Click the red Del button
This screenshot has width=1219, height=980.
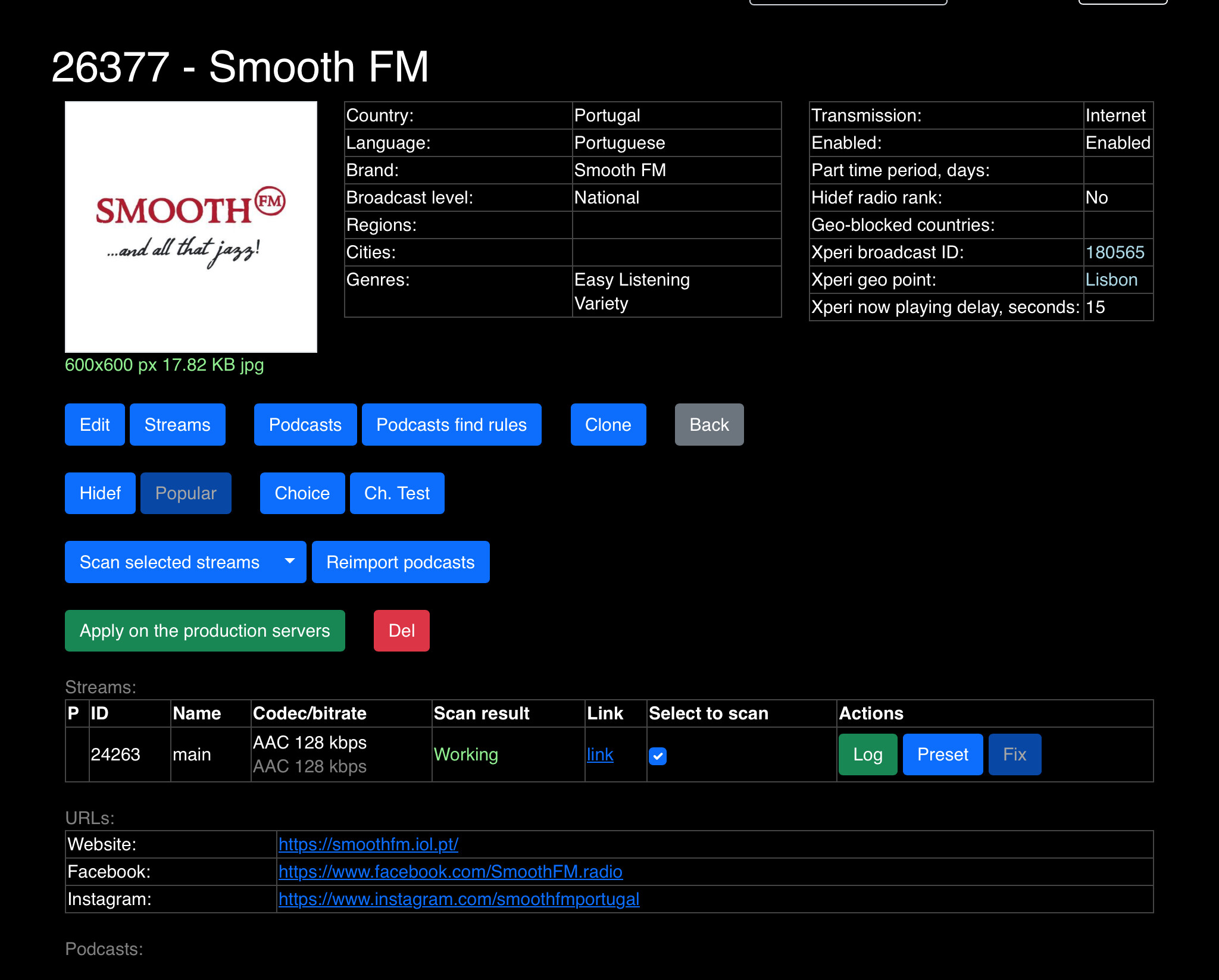401,631
